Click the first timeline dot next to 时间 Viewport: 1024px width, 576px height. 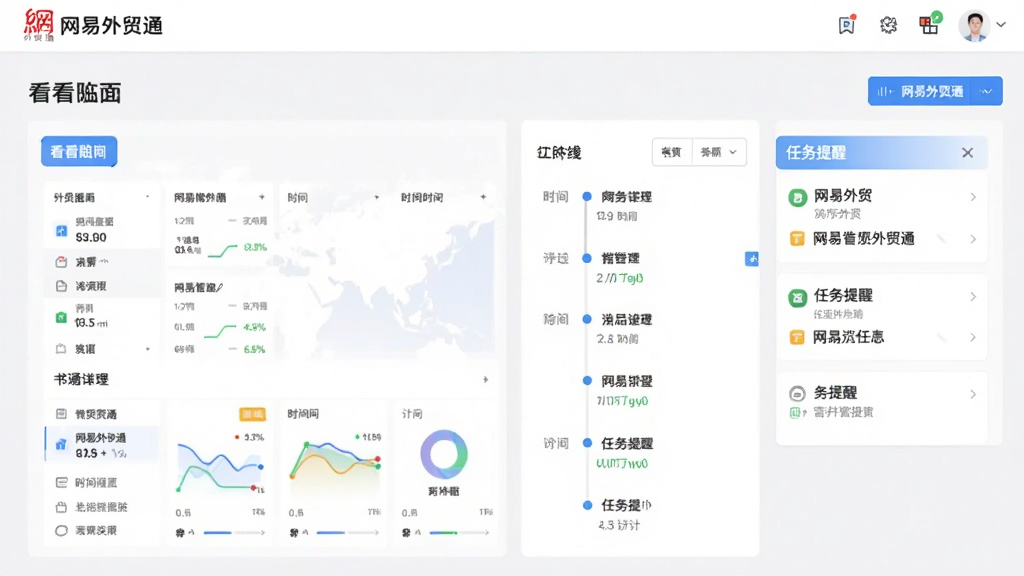pos(587,196)
